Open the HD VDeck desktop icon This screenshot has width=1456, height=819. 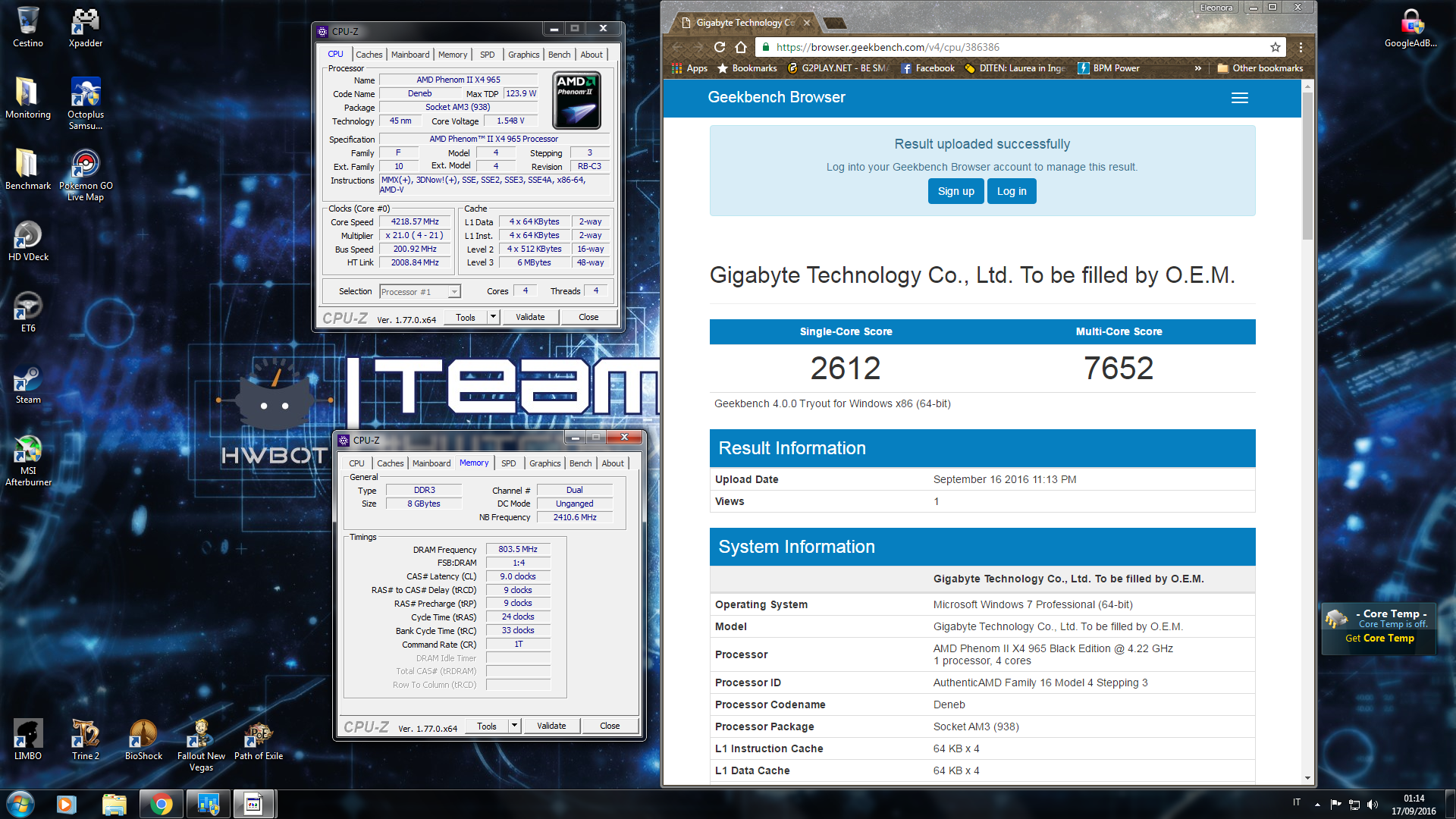tap(28, 240)
